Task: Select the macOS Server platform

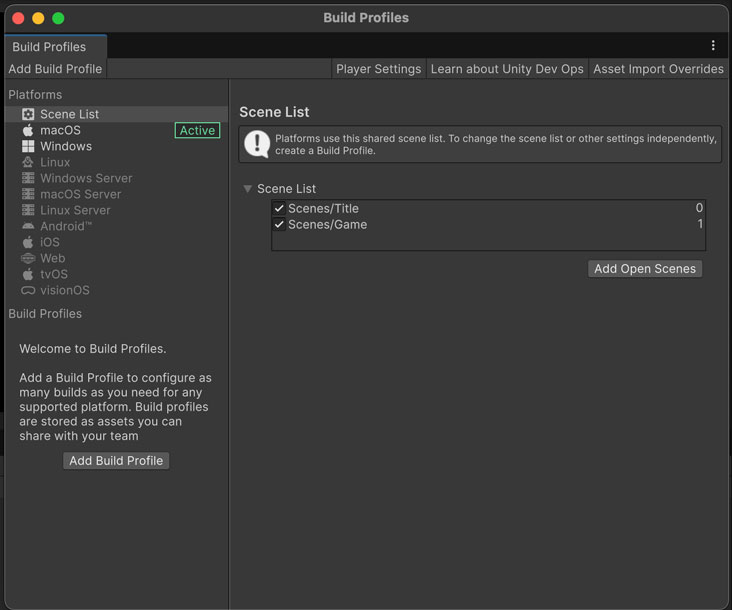Action: pos(116,194)
